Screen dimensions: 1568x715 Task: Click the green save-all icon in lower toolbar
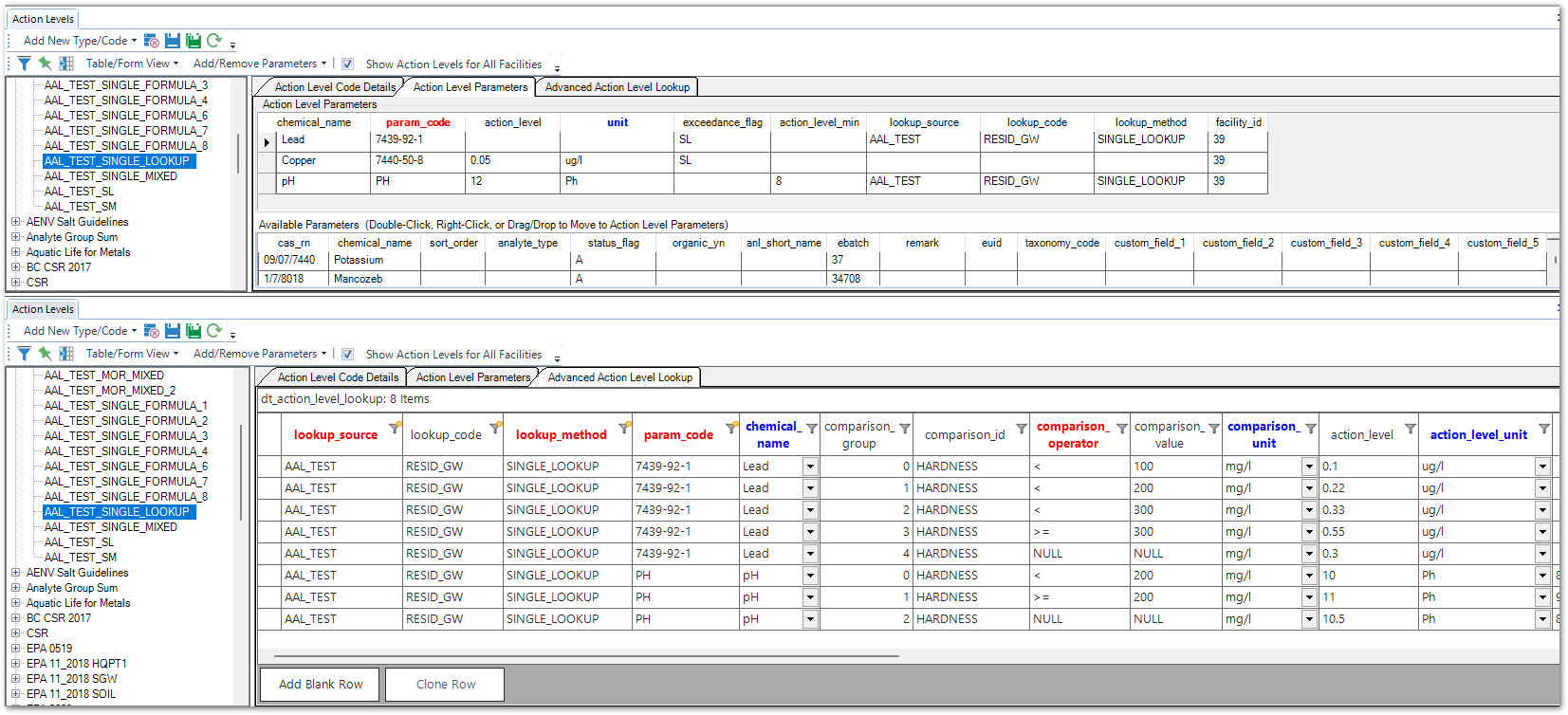(194, 331)
